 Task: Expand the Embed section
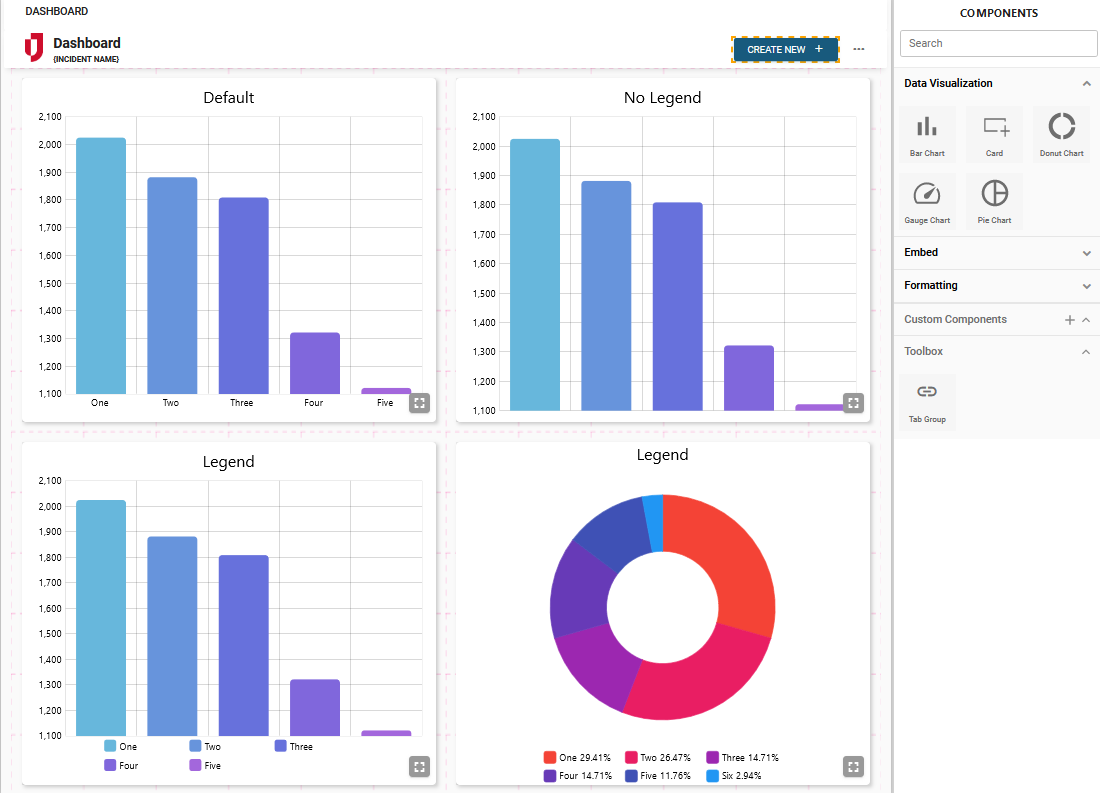pyautogui.click(x=1086, y=253)
